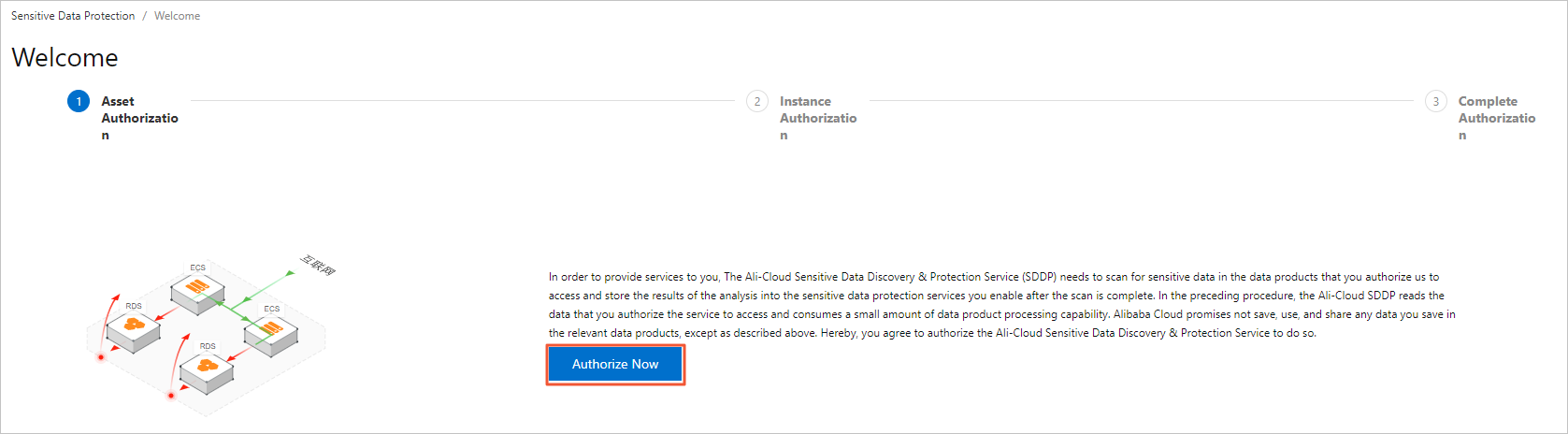Click the bottom RDS database icon

207,368
